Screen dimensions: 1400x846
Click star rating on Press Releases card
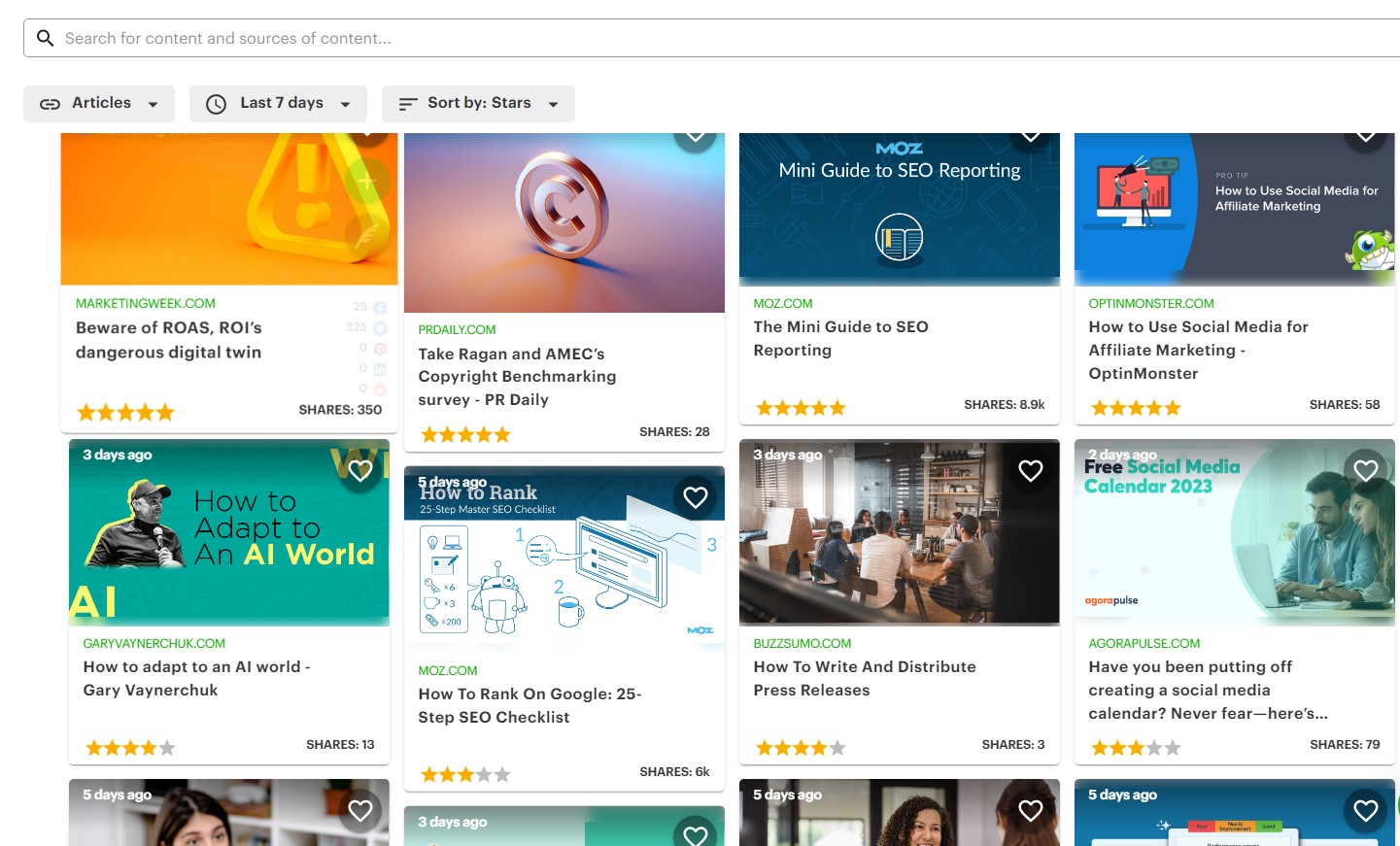point(801,747)
